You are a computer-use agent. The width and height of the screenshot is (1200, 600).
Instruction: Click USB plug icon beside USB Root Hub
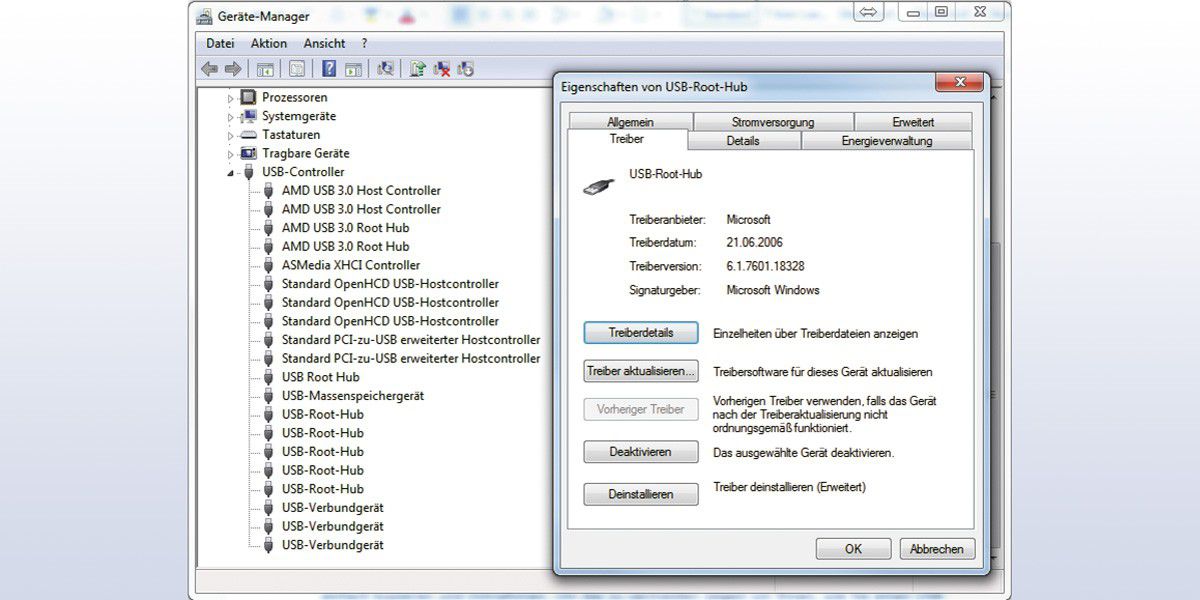(x=268, y=377)
